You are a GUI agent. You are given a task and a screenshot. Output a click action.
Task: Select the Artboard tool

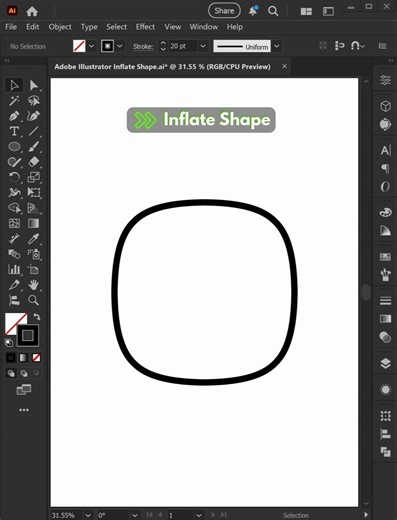click(x=34, y=269)
